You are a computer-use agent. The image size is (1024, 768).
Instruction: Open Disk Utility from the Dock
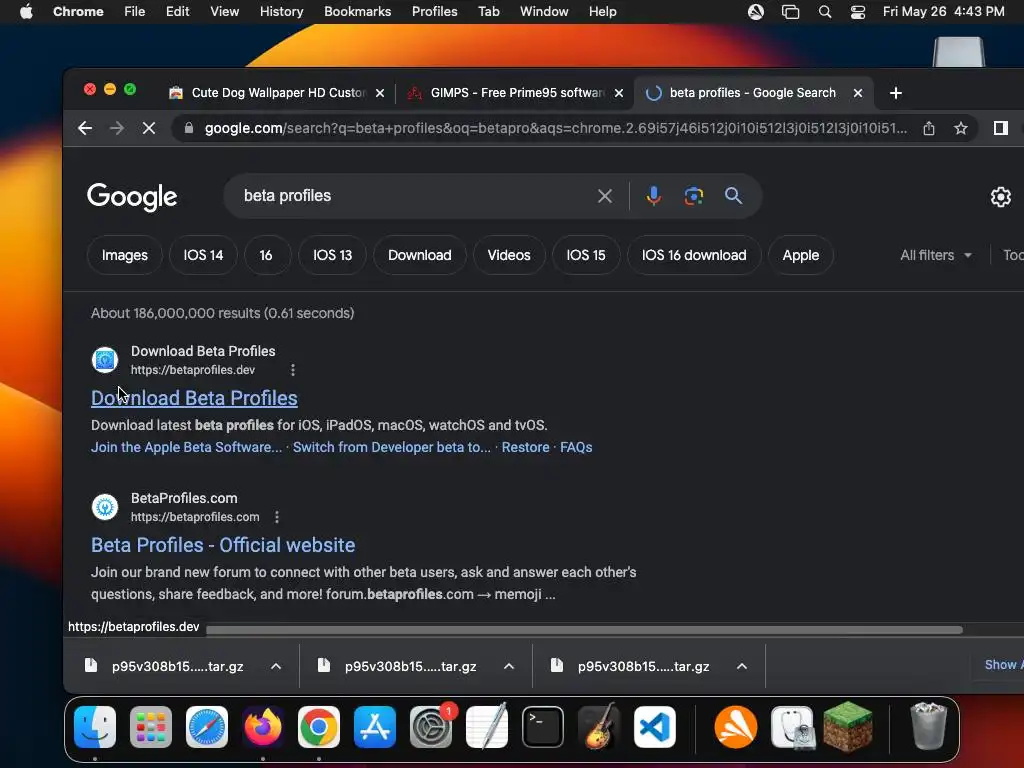(792, 727)
